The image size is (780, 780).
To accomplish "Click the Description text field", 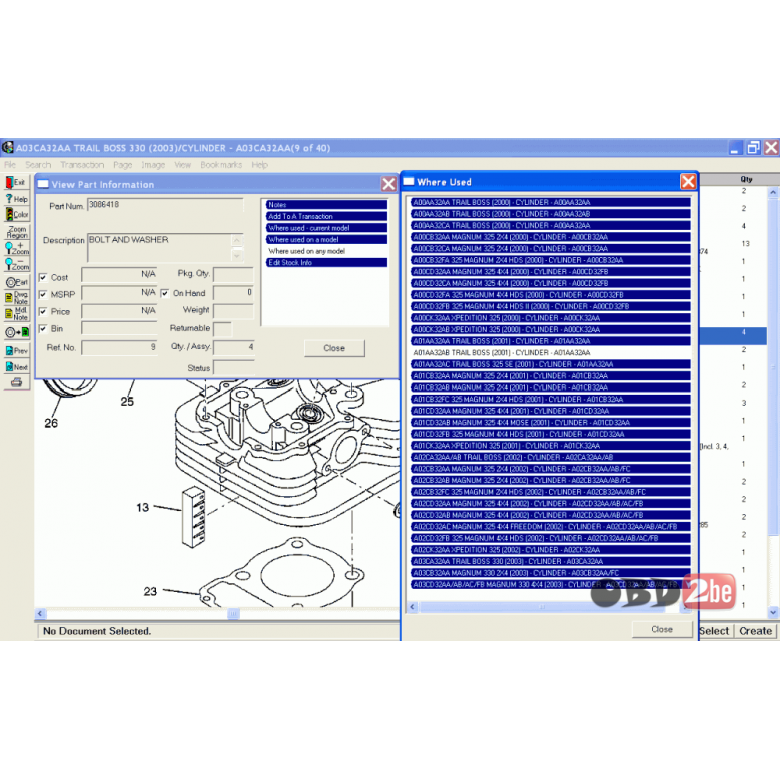I will point(160,247).
